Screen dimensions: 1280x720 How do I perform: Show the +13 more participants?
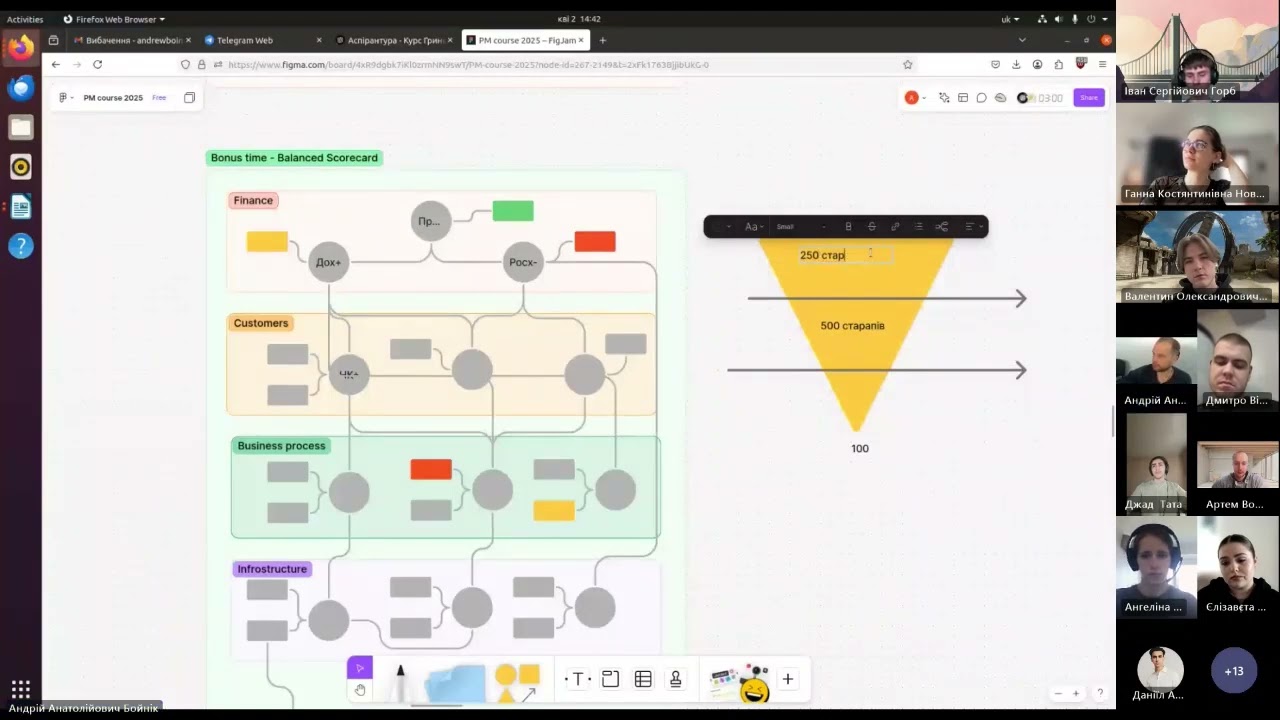pos(1234,671)
